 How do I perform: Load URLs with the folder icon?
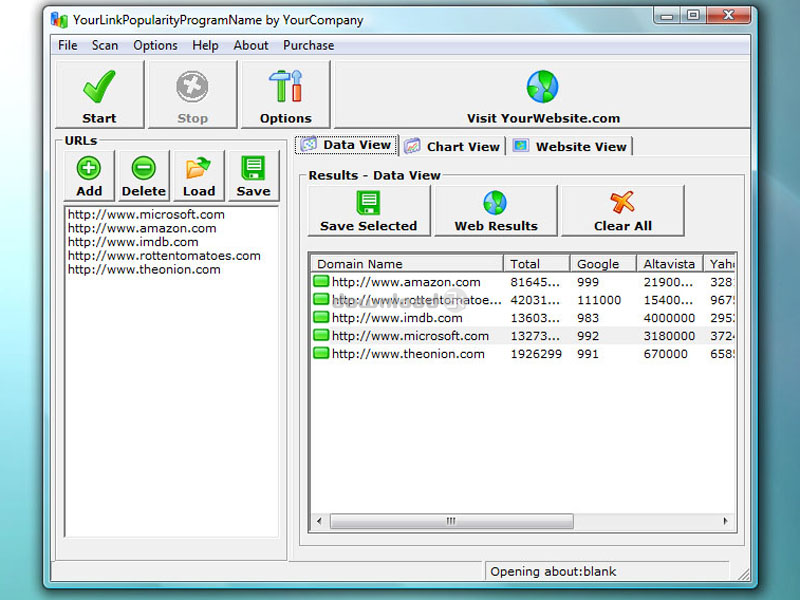click(x=198, y=176)
